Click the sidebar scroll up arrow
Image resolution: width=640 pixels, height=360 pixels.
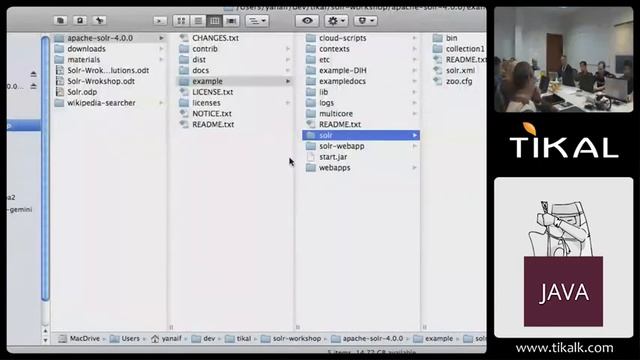(x=45, y=331)
